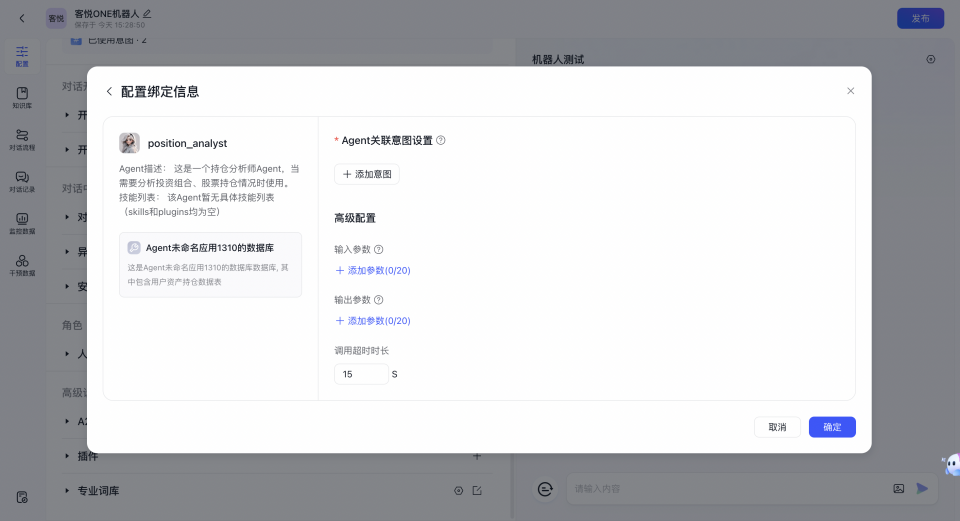This screenshot has width=960, height=521.
Task: Click the floating assistant mascot icon
Action: [x=952, y=465]
